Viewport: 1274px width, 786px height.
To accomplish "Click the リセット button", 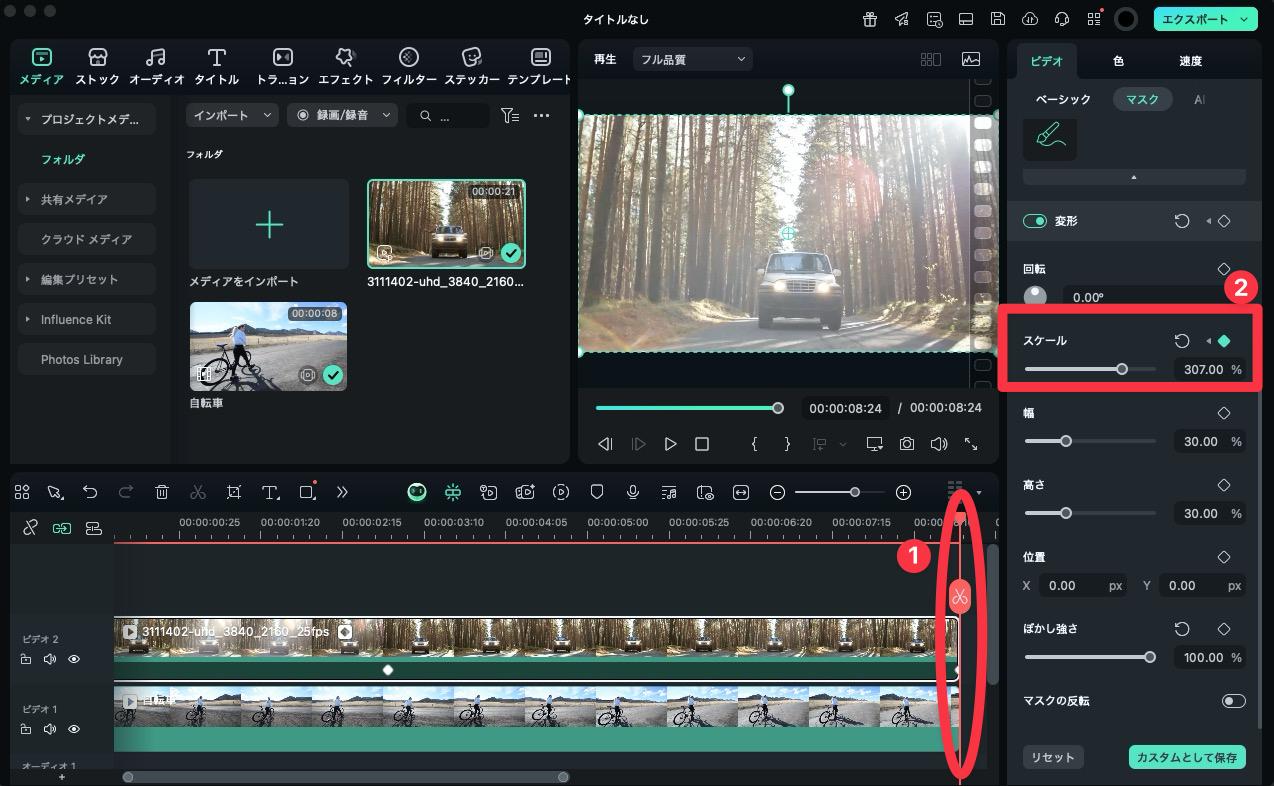I will point(1053,757).
